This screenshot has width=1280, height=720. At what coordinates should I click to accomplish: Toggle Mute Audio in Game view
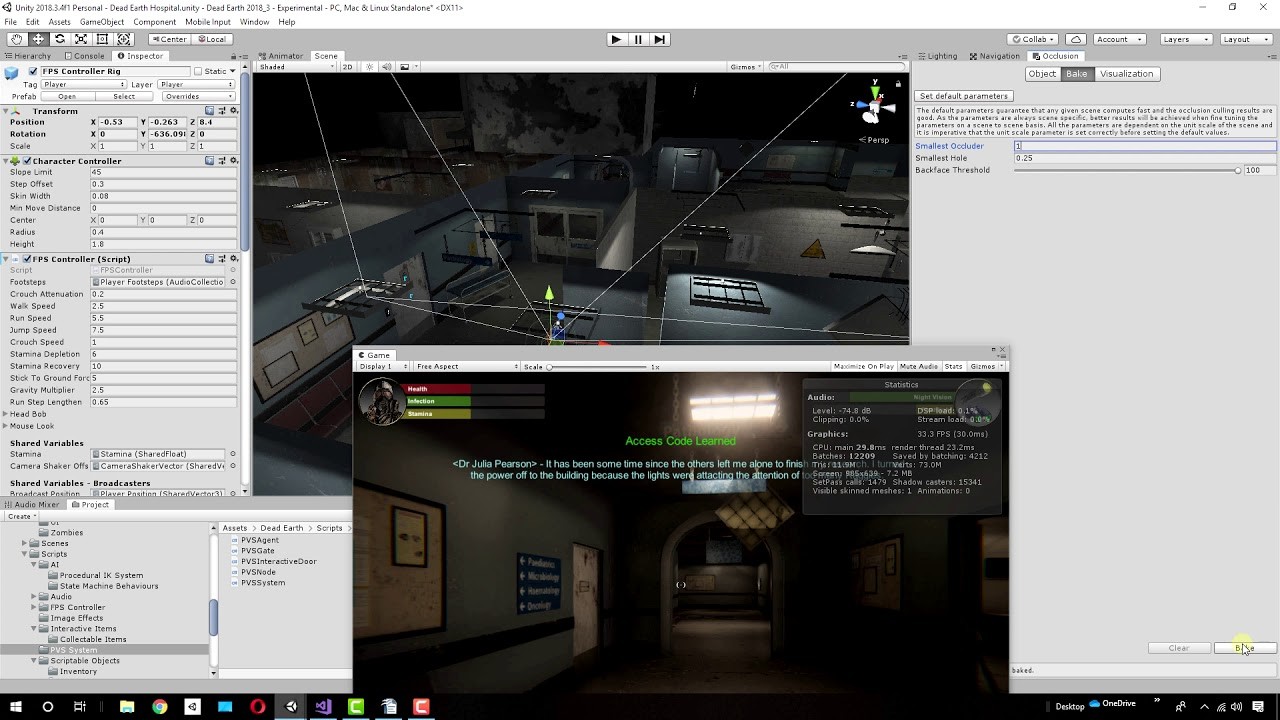[x=918, y=366]
